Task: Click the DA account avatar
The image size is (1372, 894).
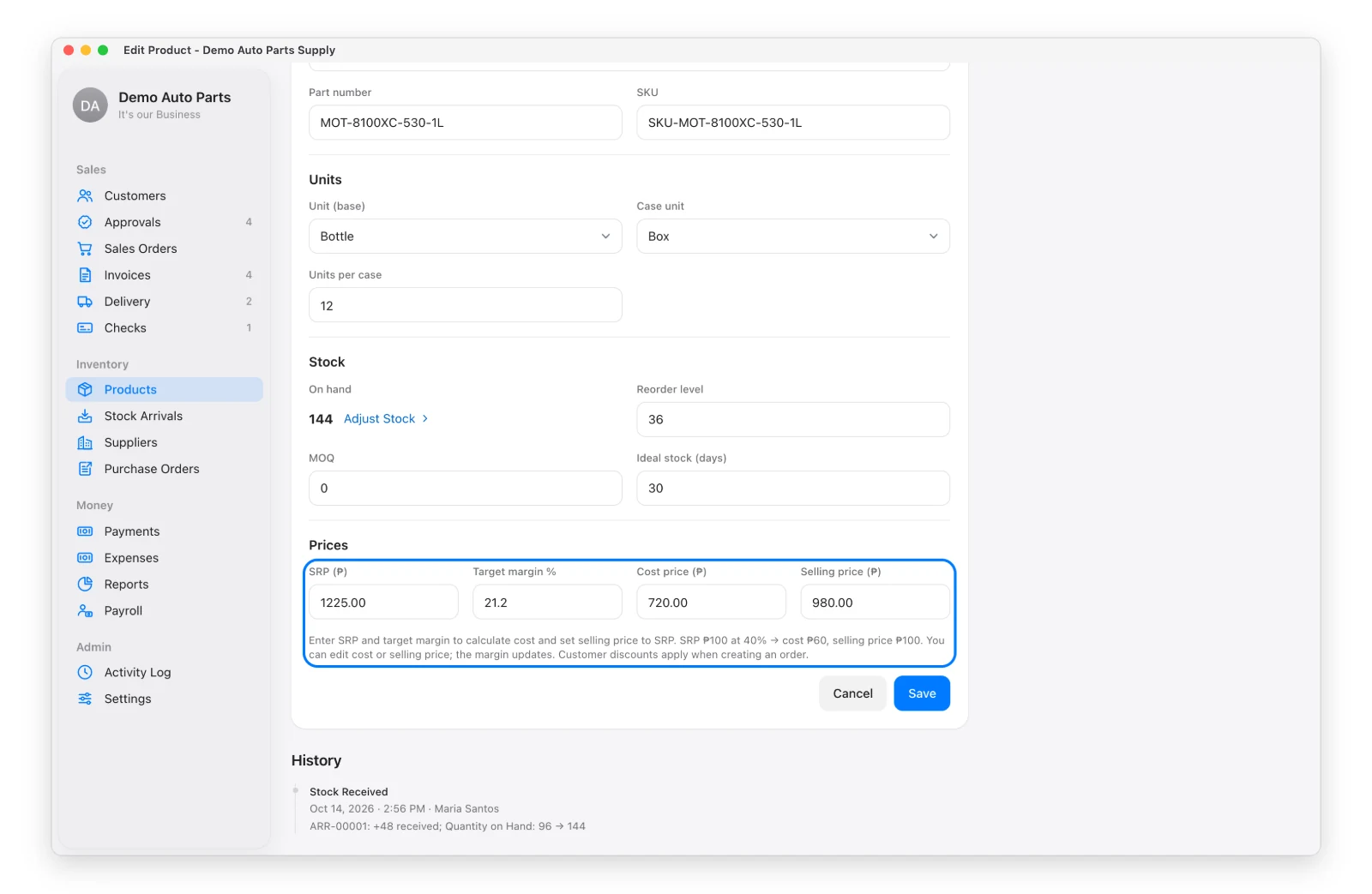Action: (x=90, y=105)
